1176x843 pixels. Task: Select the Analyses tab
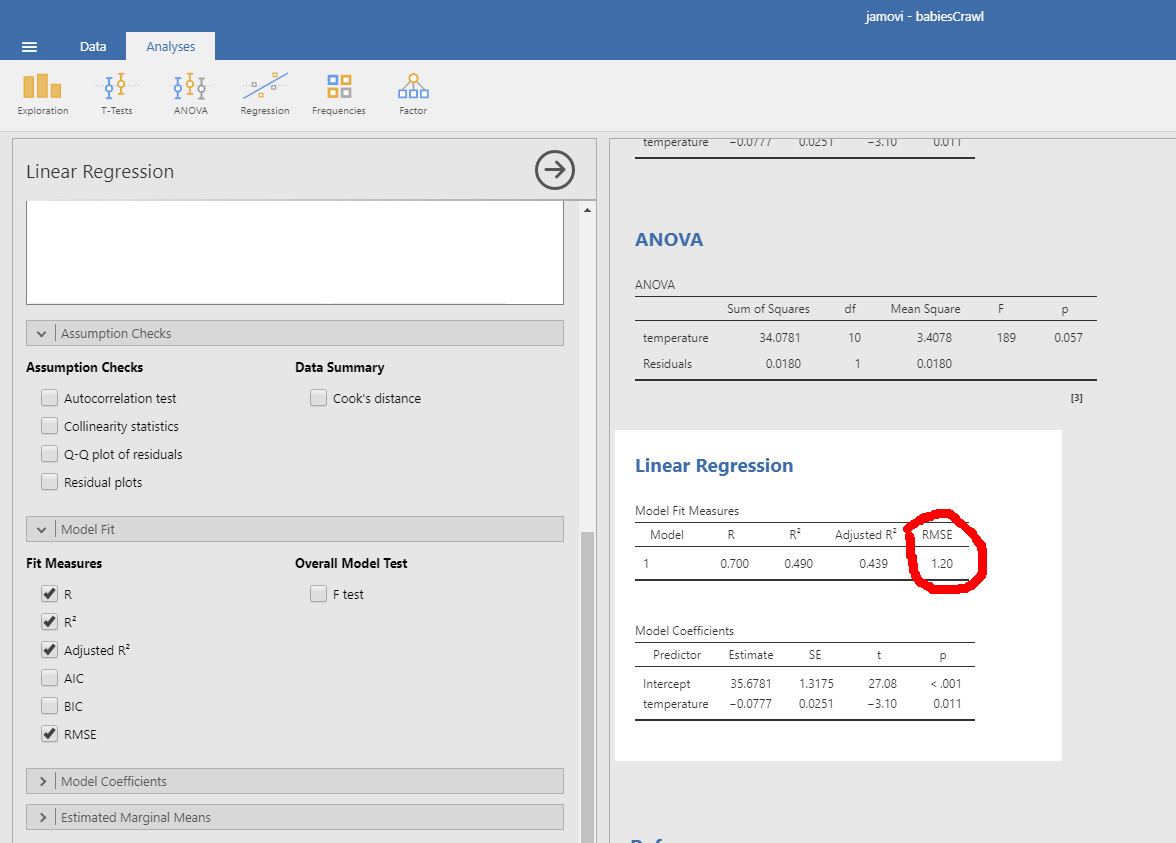[170, 45]
